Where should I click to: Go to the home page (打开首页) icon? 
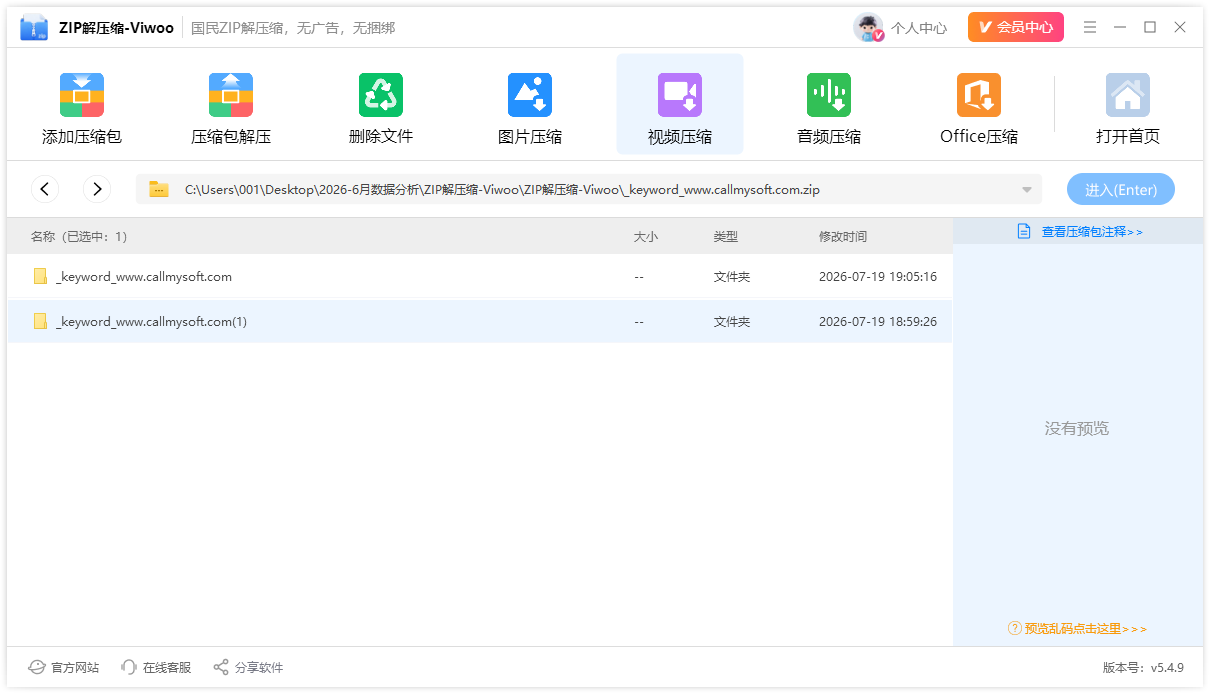[x=1128, y=95]
